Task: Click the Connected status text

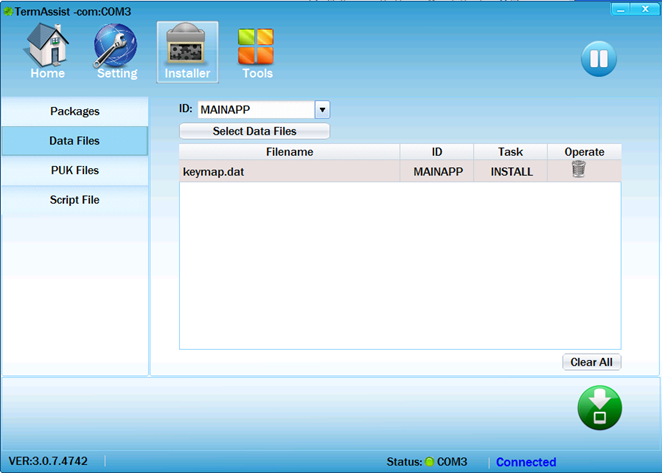Action: tap(526, 462)
